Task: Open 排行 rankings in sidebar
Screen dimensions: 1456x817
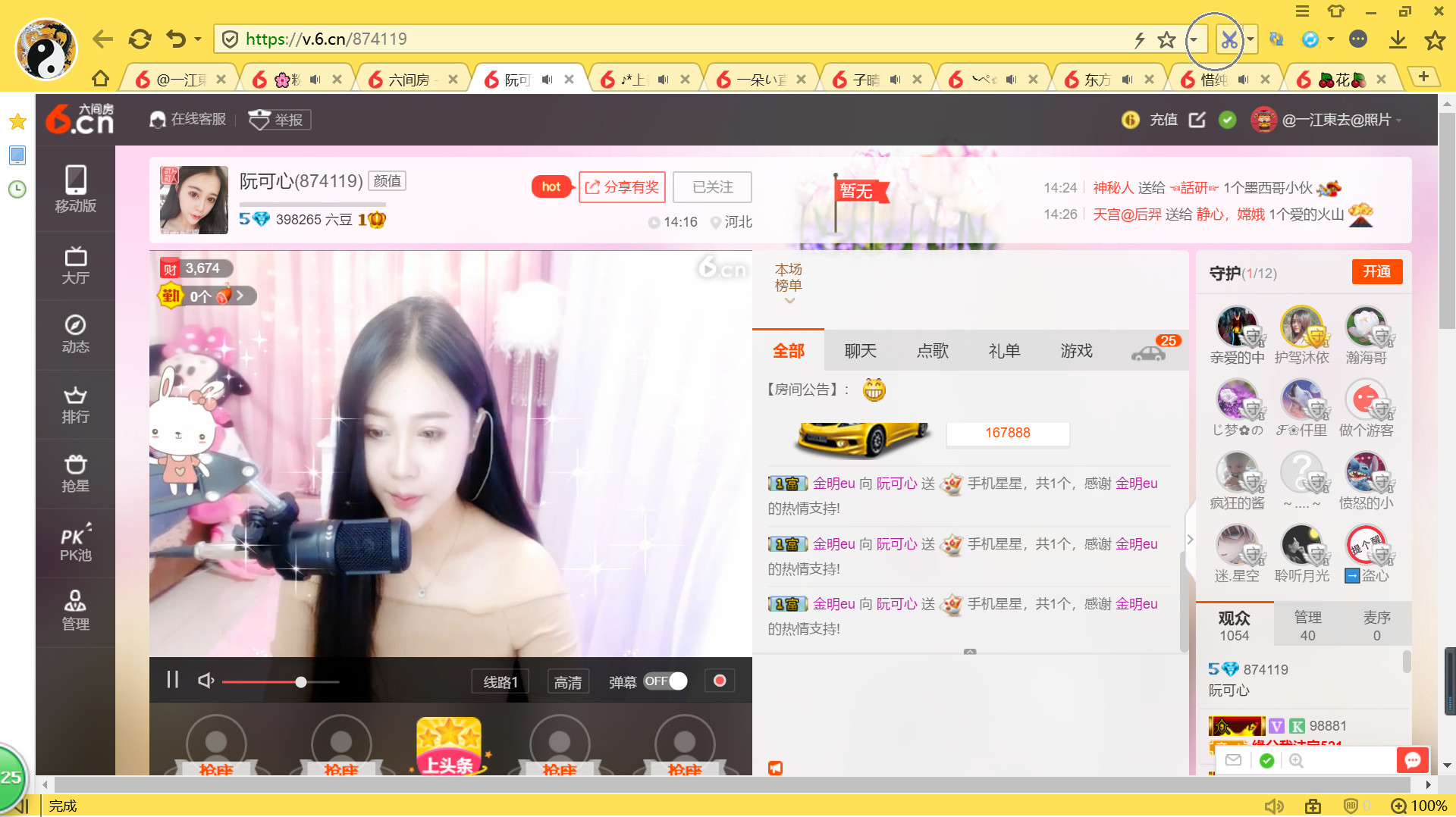Action: click(x=75, y=405)
